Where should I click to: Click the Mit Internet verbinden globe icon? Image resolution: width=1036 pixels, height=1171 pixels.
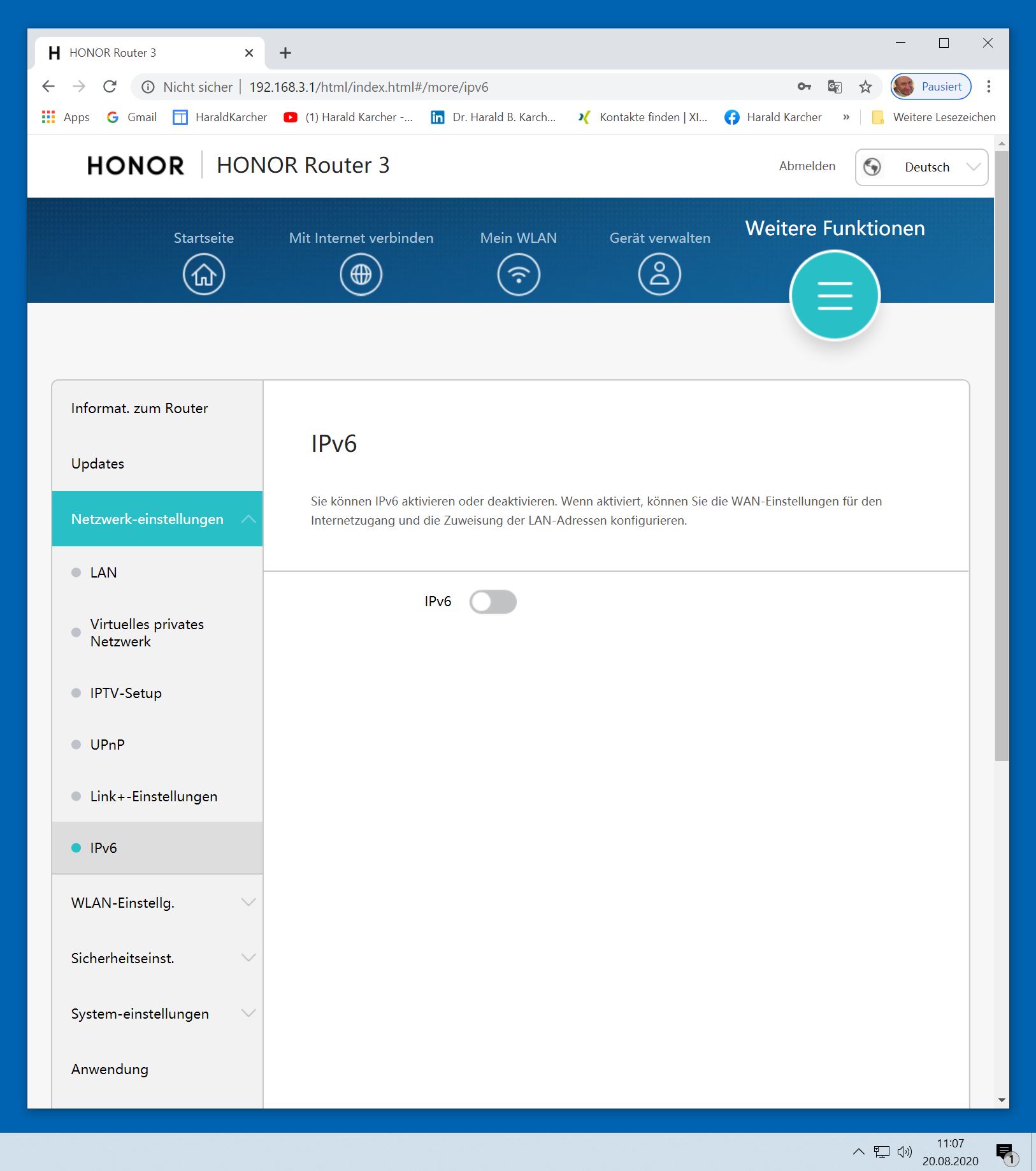pos(361,275)
